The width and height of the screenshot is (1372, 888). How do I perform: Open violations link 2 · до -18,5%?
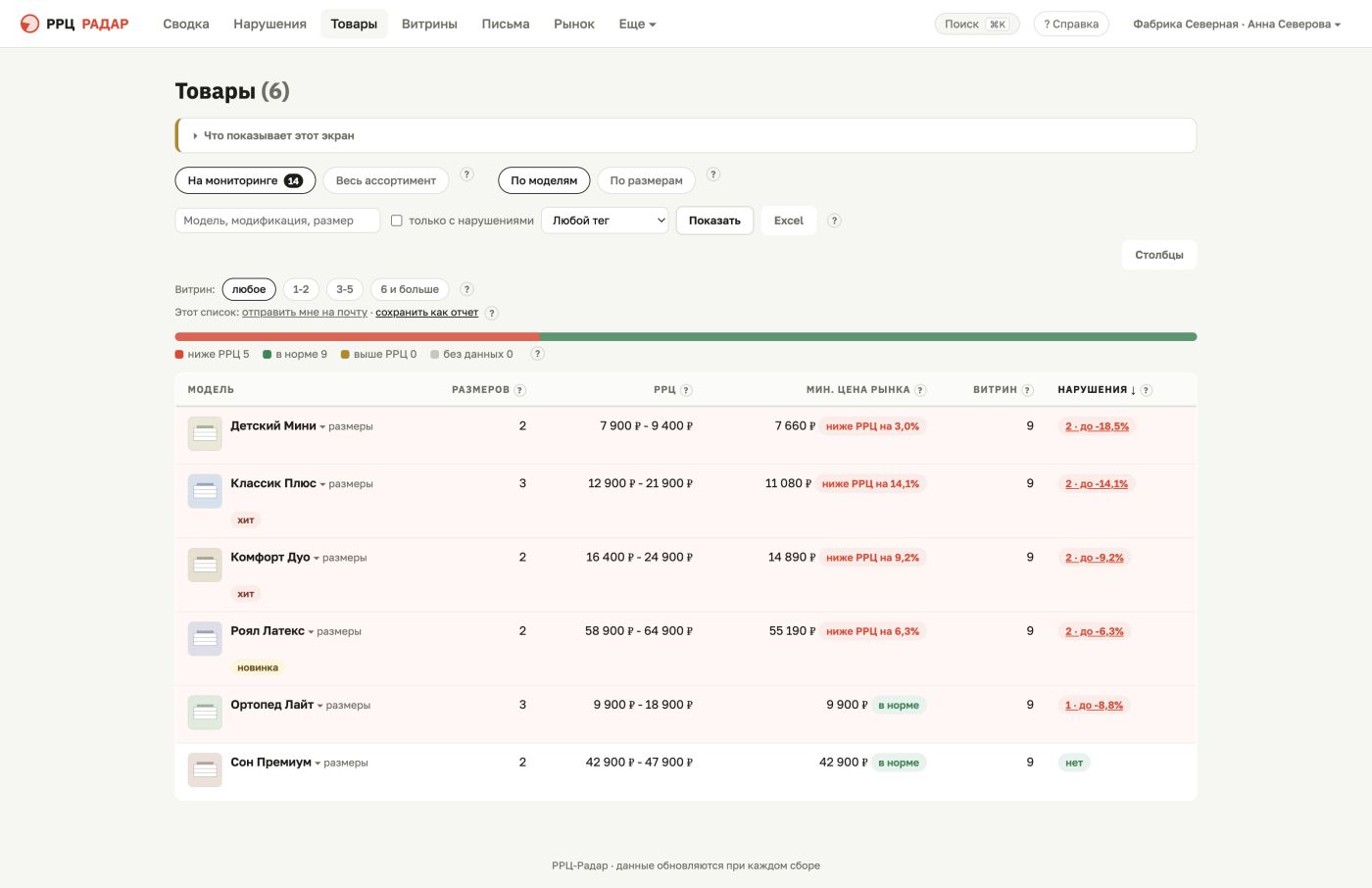(1097, 426)
